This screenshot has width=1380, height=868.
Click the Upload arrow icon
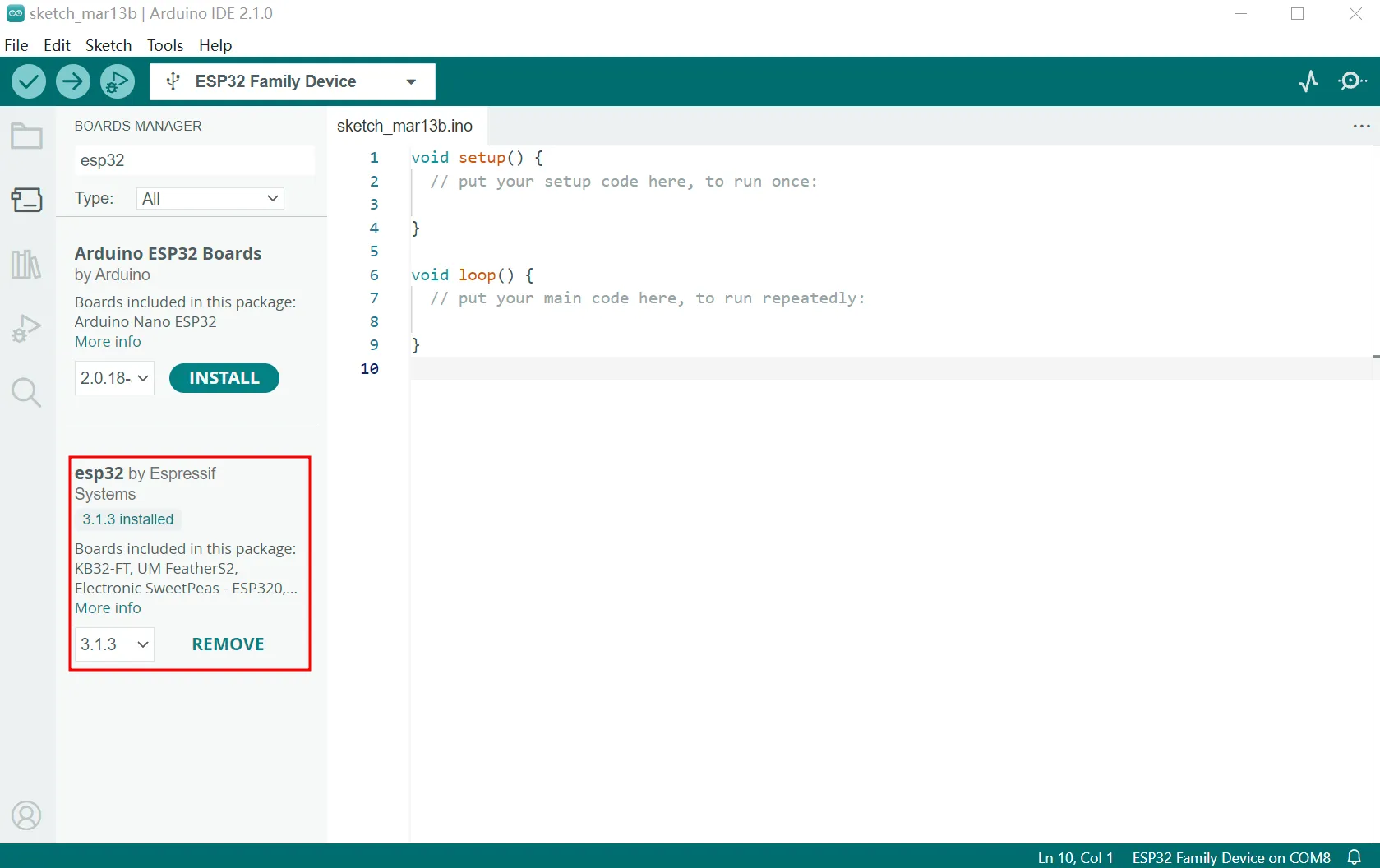click(x=73, y=81)
